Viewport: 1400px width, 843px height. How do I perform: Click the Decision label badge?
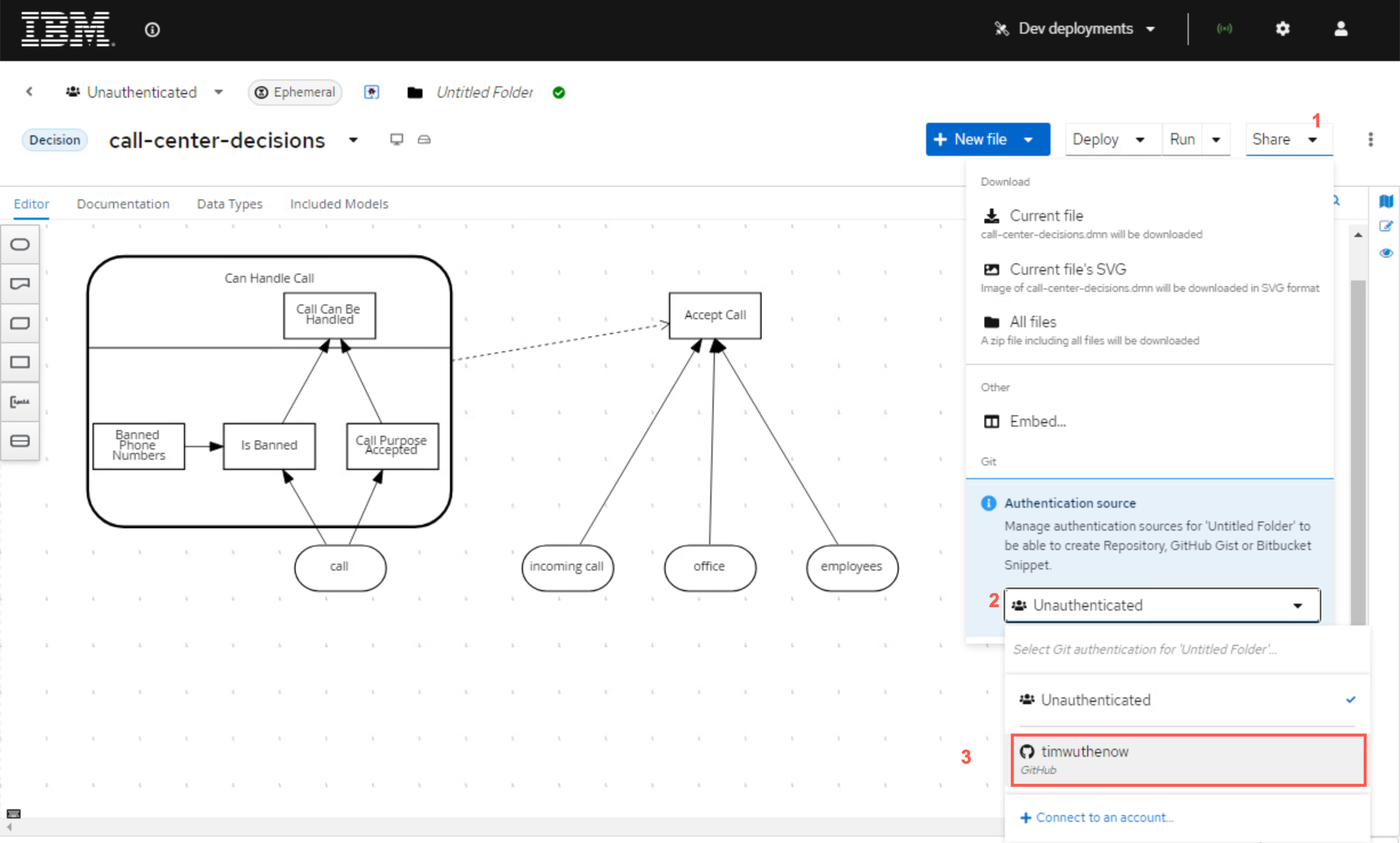pos(55,140)
